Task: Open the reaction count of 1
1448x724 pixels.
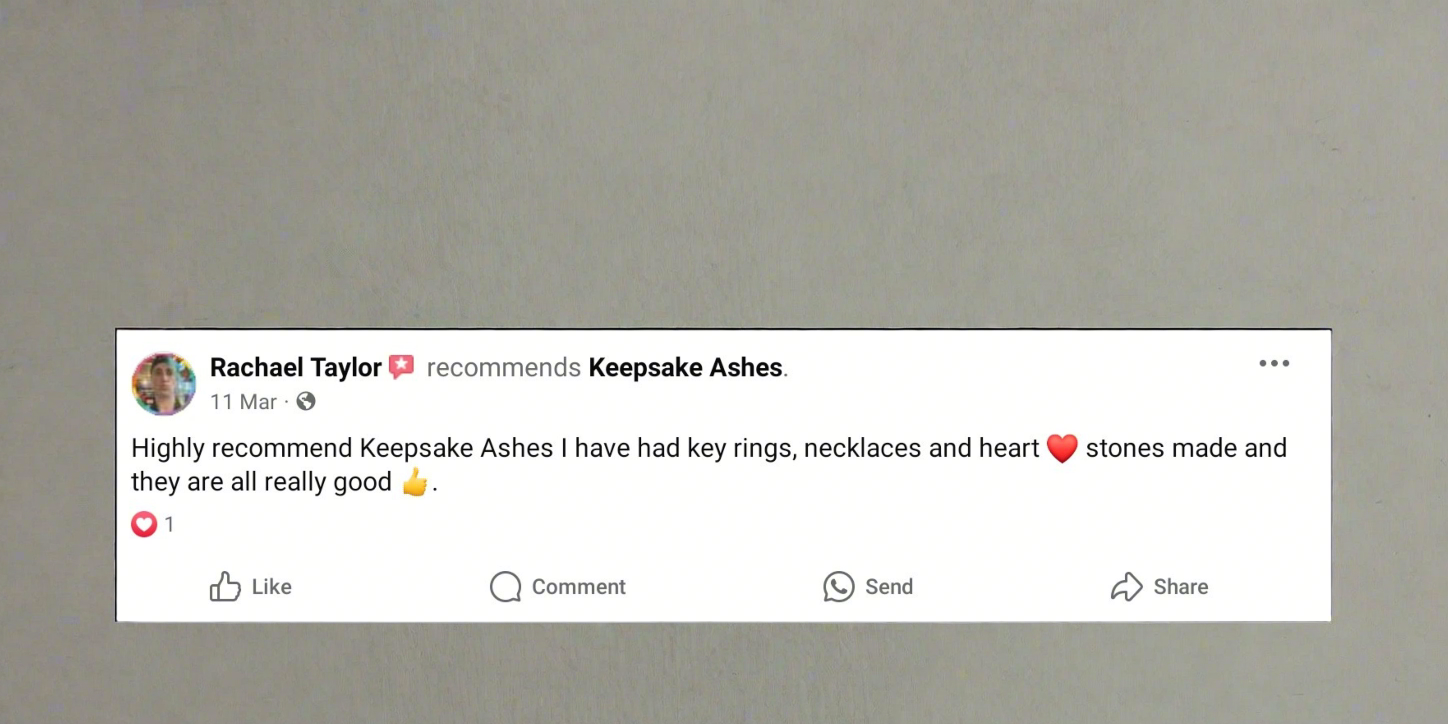Action: 169,525
